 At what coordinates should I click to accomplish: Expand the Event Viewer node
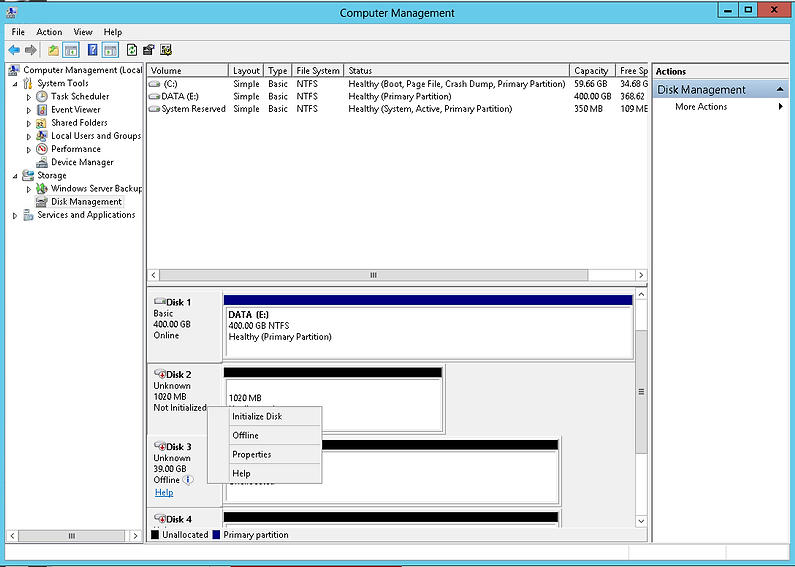click(29, 110)
